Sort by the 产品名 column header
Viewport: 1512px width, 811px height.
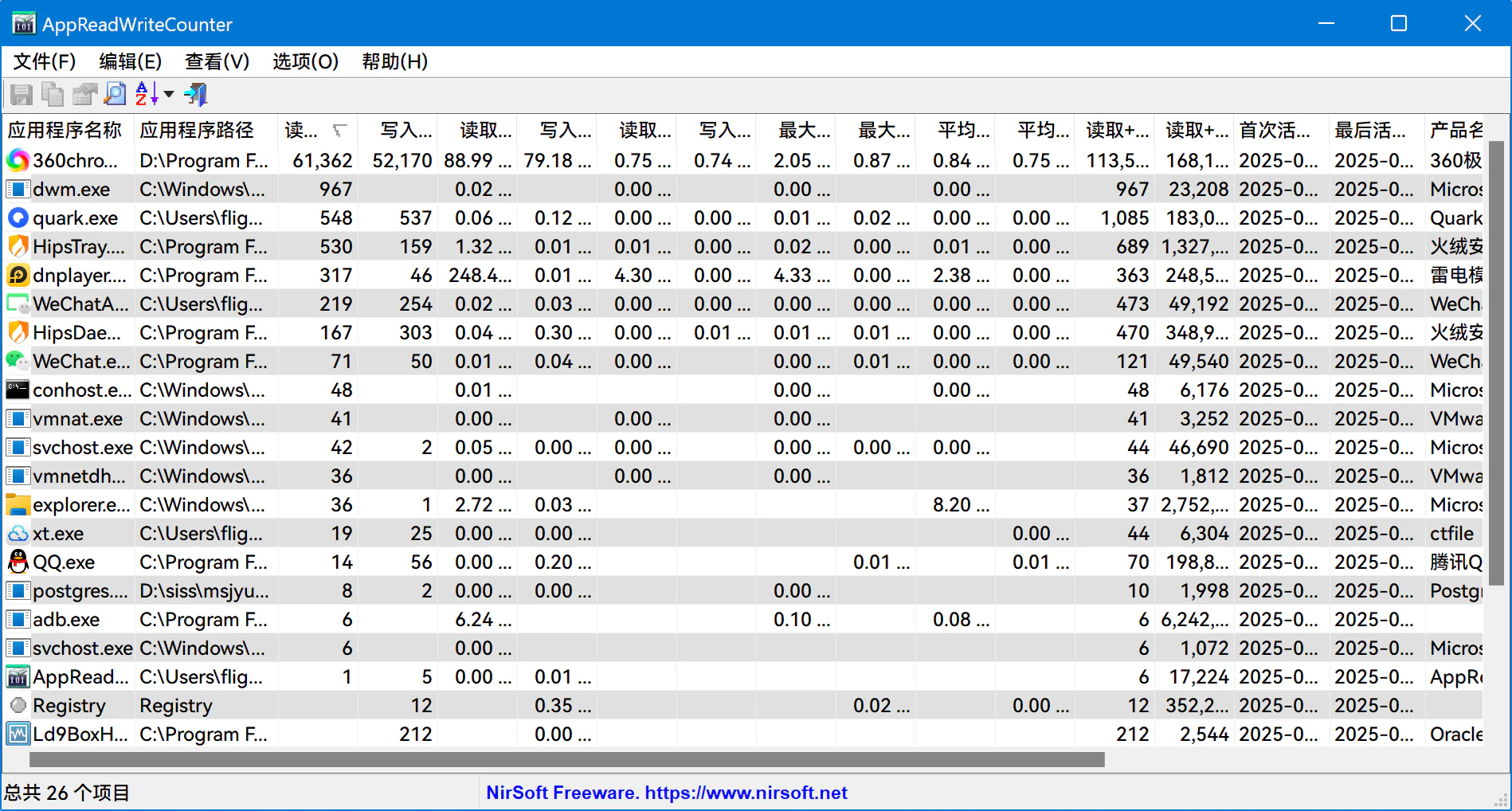point(1455,130)
